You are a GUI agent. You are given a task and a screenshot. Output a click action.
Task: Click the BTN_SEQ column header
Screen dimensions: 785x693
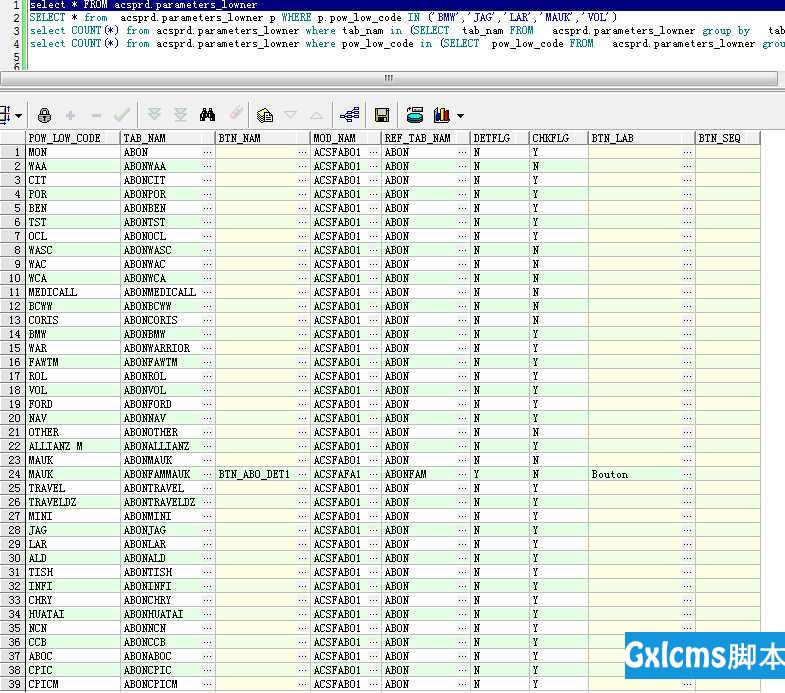[728, 138]
